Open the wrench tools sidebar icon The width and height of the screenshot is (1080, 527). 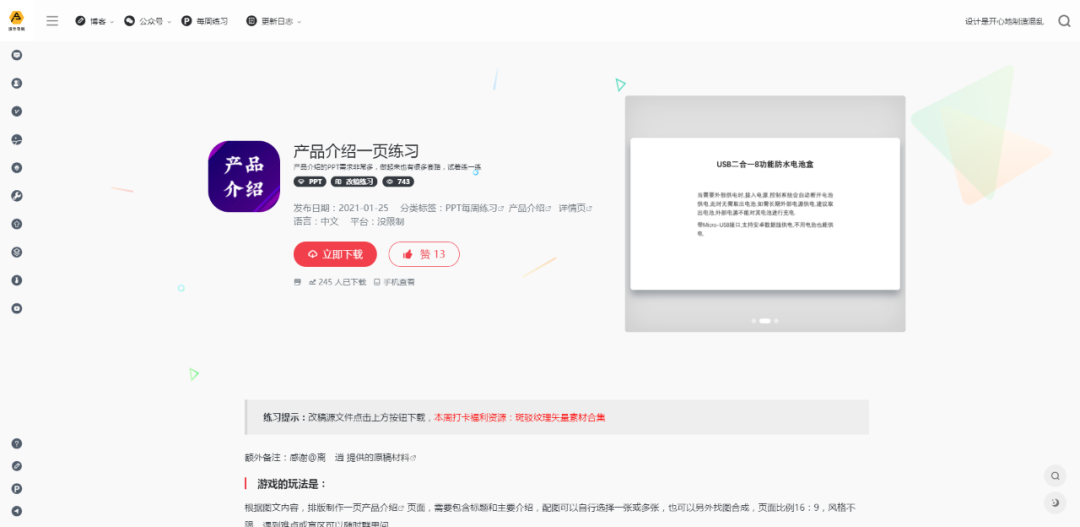click(x=17, y=196)
